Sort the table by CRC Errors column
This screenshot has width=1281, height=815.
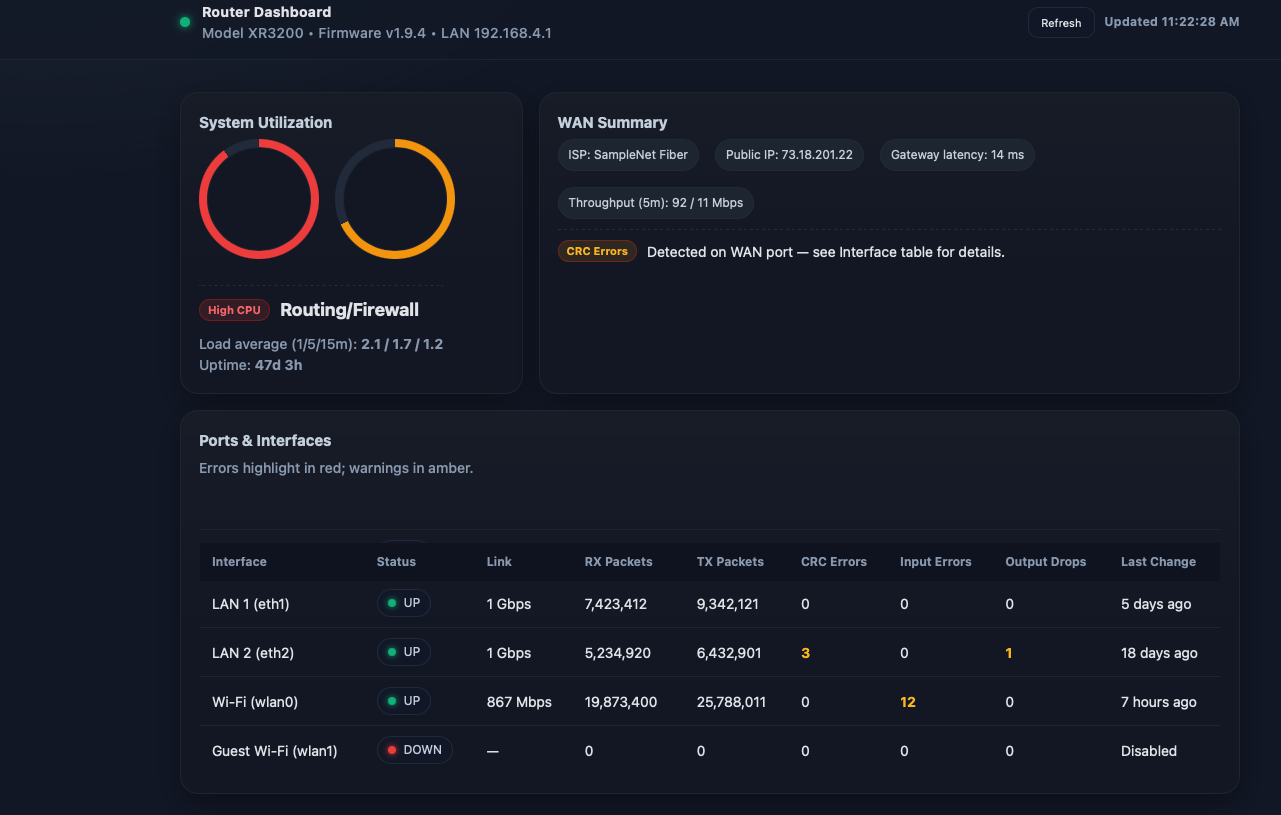[x=833, y=561]
